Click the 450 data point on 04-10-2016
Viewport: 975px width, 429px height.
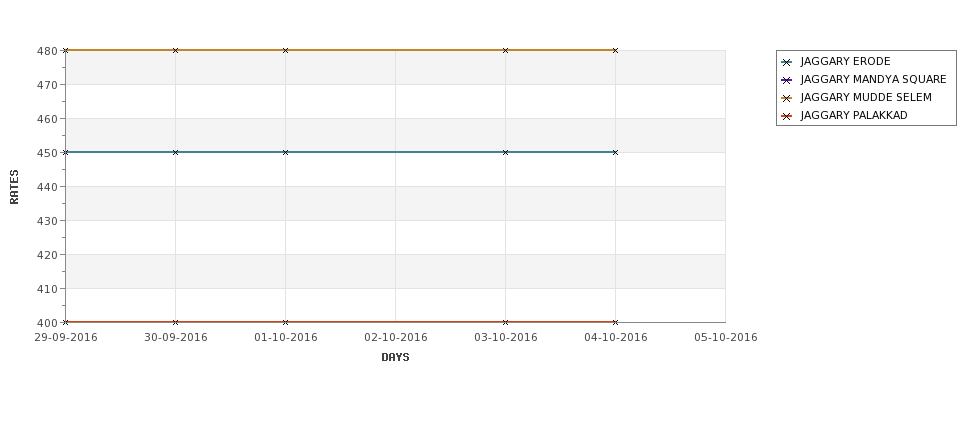coord(616,152)
